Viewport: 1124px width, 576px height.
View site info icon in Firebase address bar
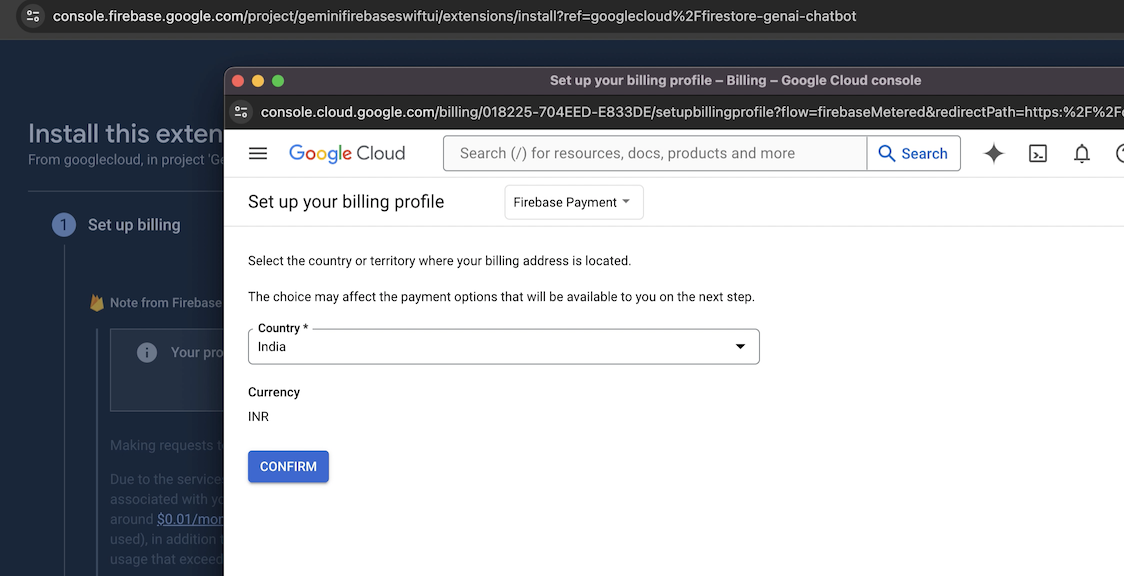click(x=33, y=16)
